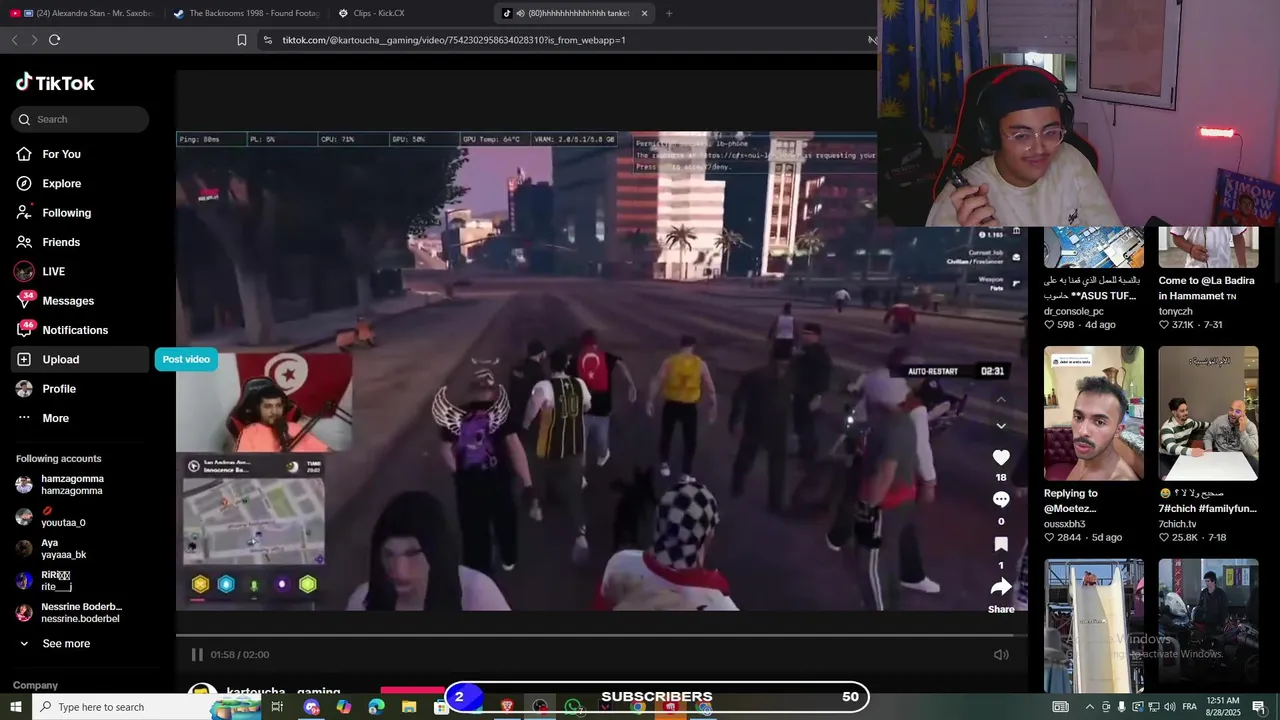Screen dimensions: 1280x720
Task: Switch to The Backrooms 1998 tab
Action: pyautogui.click(x=246, y=13)
